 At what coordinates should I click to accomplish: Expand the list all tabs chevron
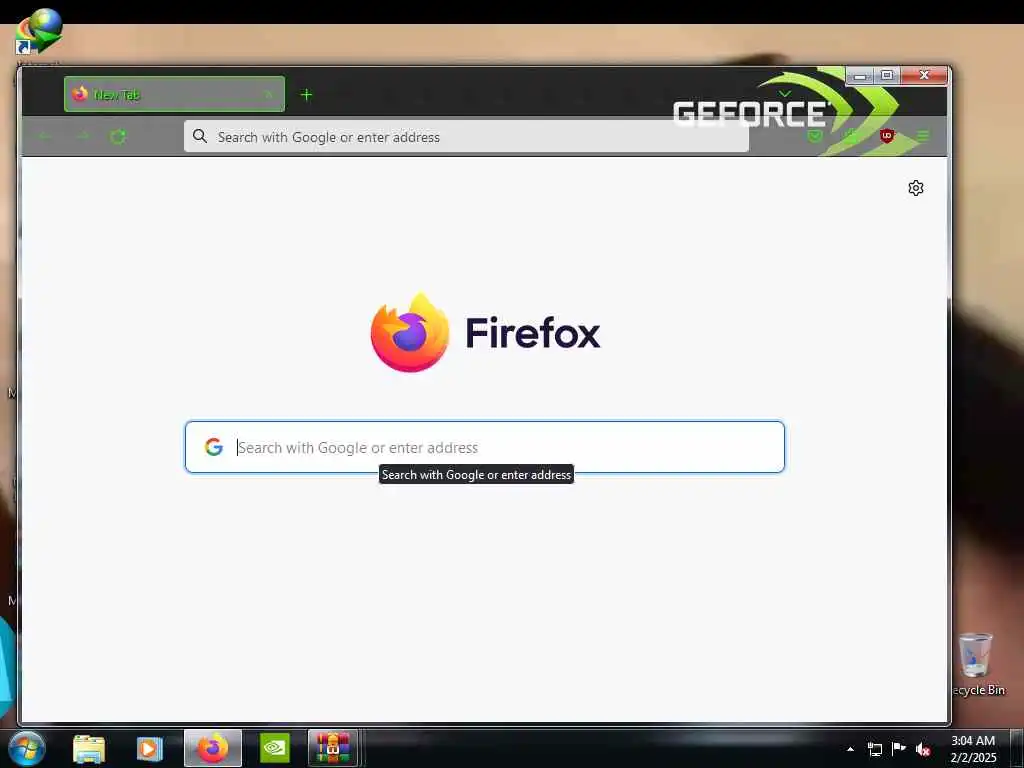point(784,94)
